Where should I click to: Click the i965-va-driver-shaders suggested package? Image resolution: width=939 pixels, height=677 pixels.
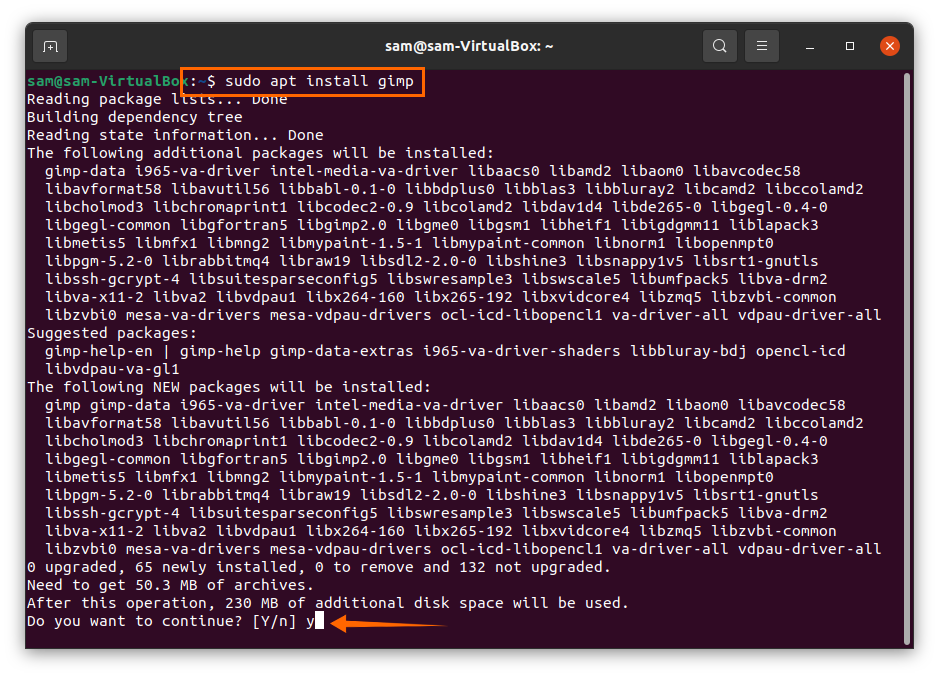click(x=522, y=351)
